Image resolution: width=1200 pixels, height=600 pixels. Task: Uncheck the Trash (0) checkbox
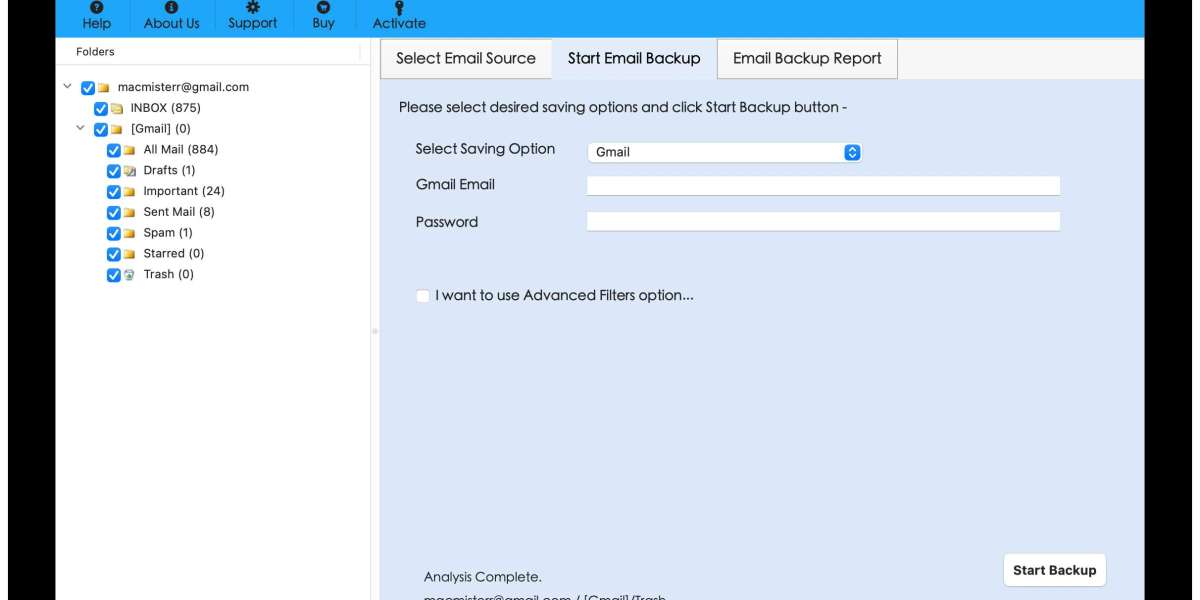pyautogui.click(x=113, y=275)
